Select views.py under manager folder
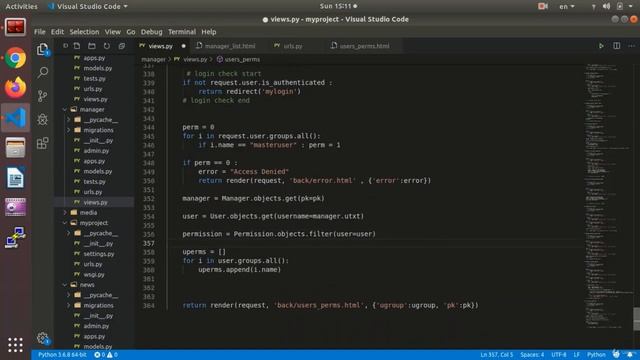640x360 pixels. (x=95, y=202)
